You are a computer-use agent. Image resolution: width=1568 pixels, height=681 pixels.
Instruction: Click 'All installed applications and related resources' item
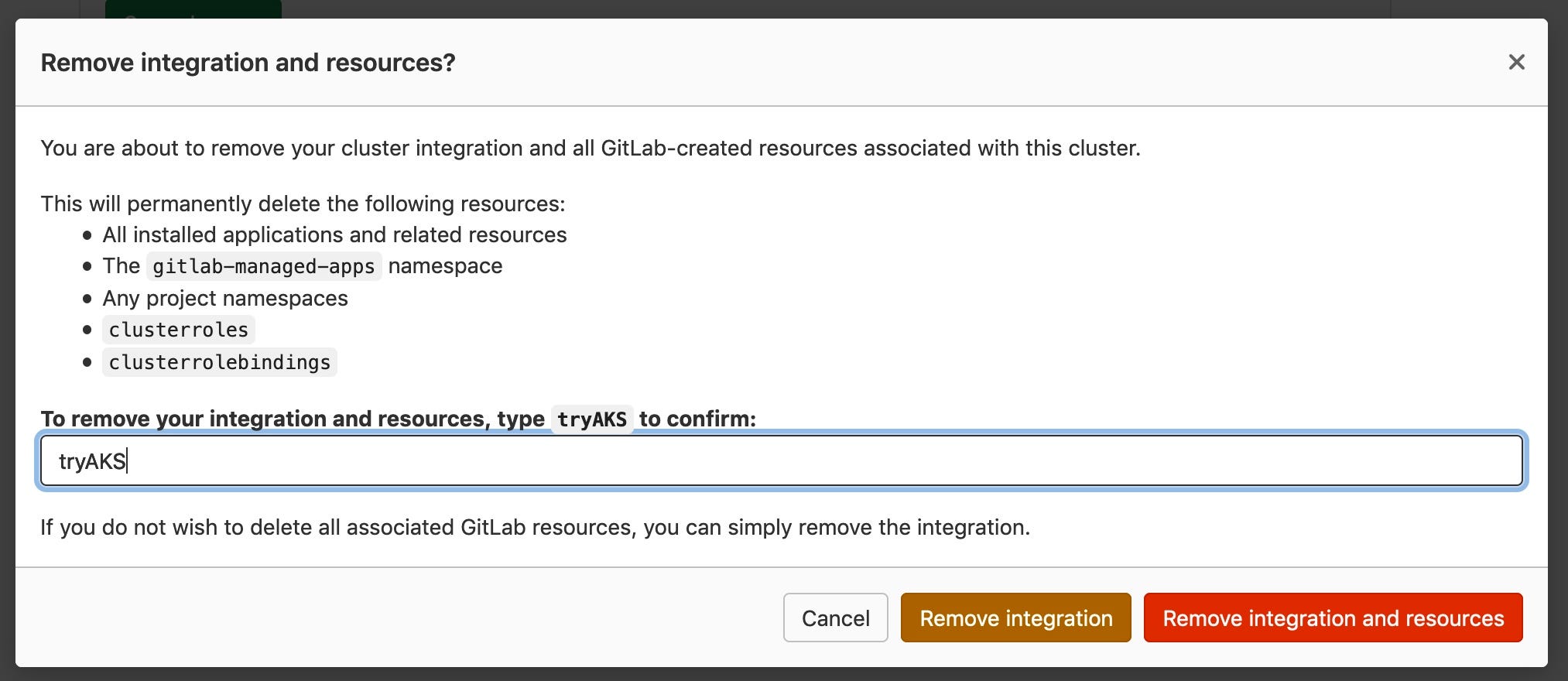pos(334,234)
